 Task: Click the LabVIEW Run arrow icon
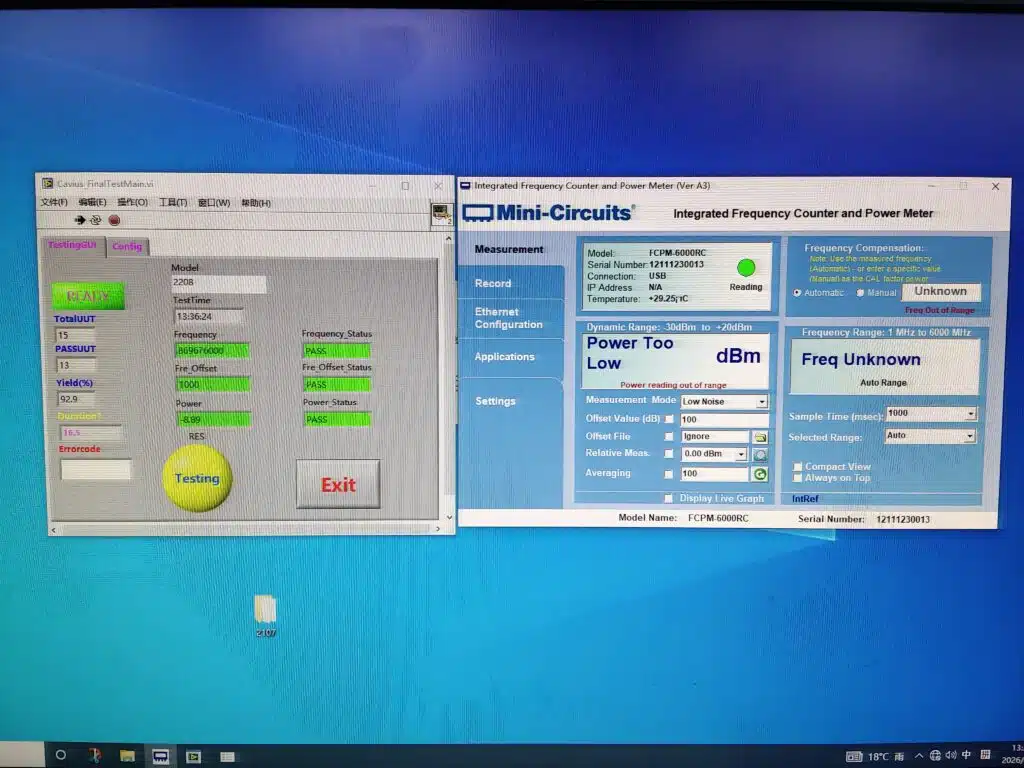coord(80,220)
